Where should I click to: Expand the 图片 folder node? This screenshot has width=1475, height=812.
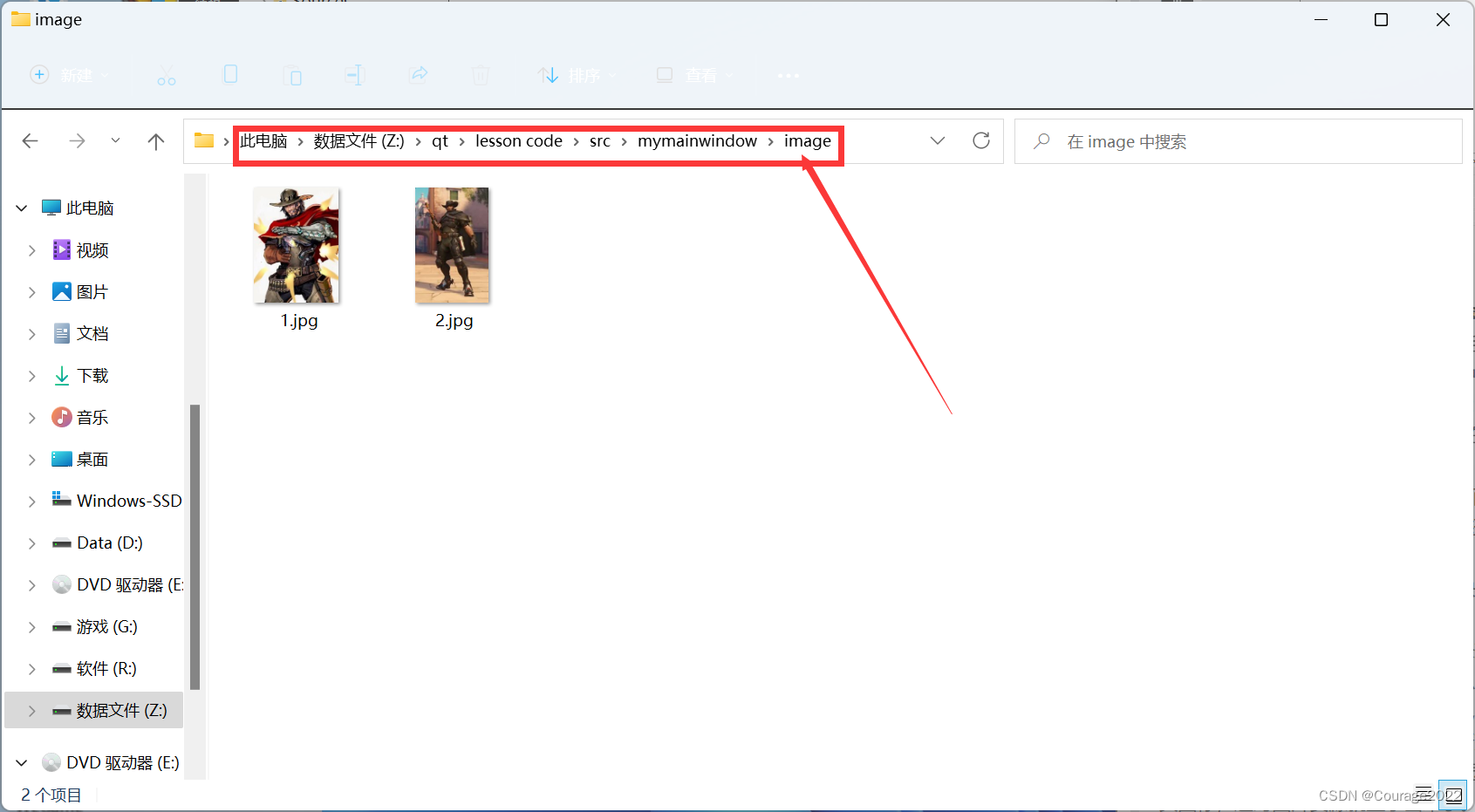(32, 292)
